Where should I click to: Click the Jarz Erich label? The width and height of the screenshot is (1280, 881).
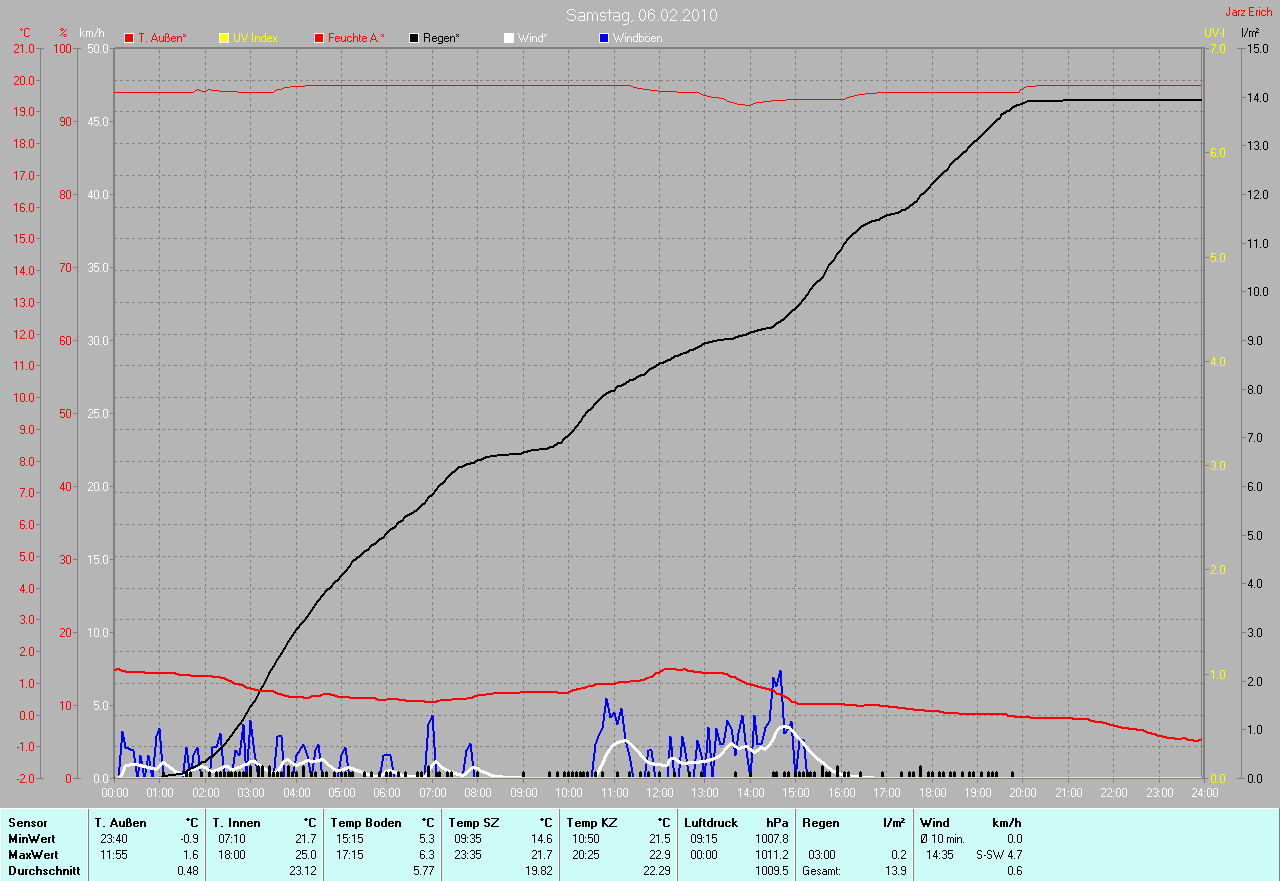(1249, 12)
